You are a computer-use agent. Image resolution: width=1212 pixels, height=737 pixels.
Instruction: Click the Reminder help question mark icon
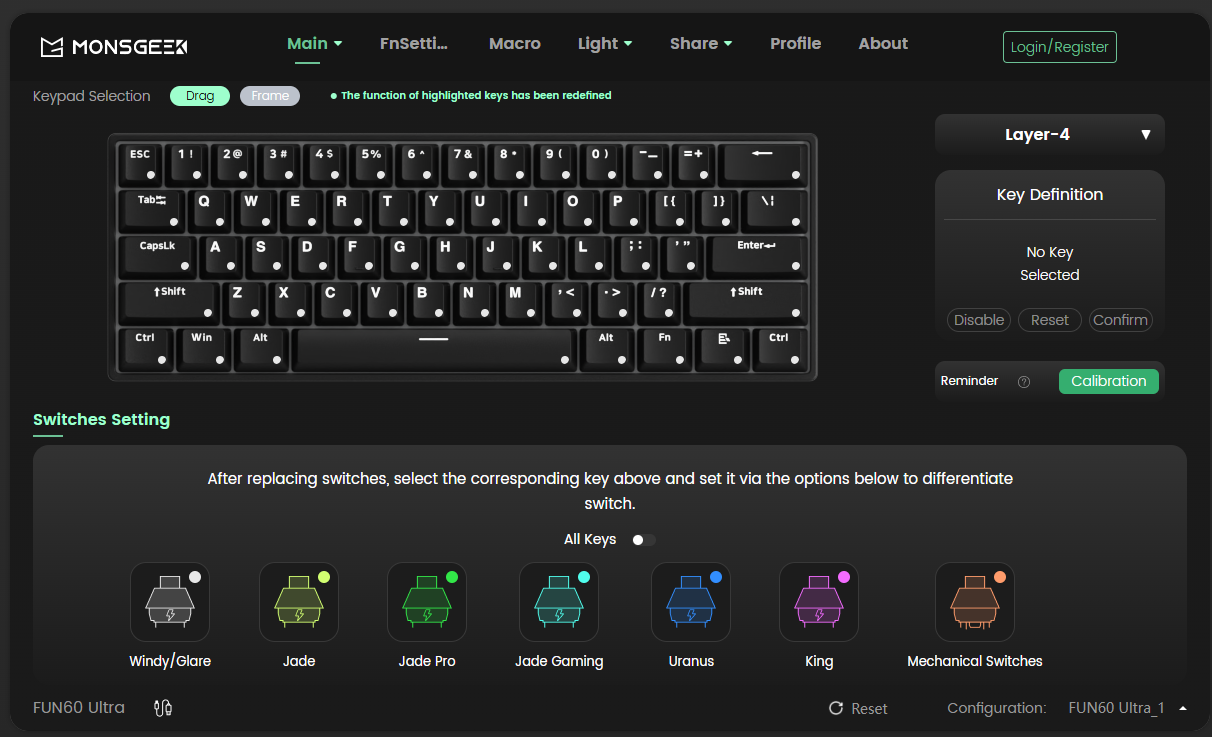click(x=1024, y=381)
